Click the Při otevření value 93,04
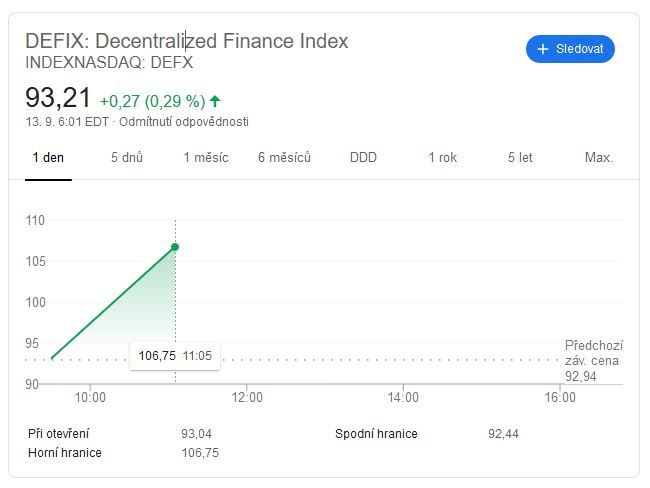The height and width of the screenshot is (488, 650). pyautogui.click(x=196, y=434)
